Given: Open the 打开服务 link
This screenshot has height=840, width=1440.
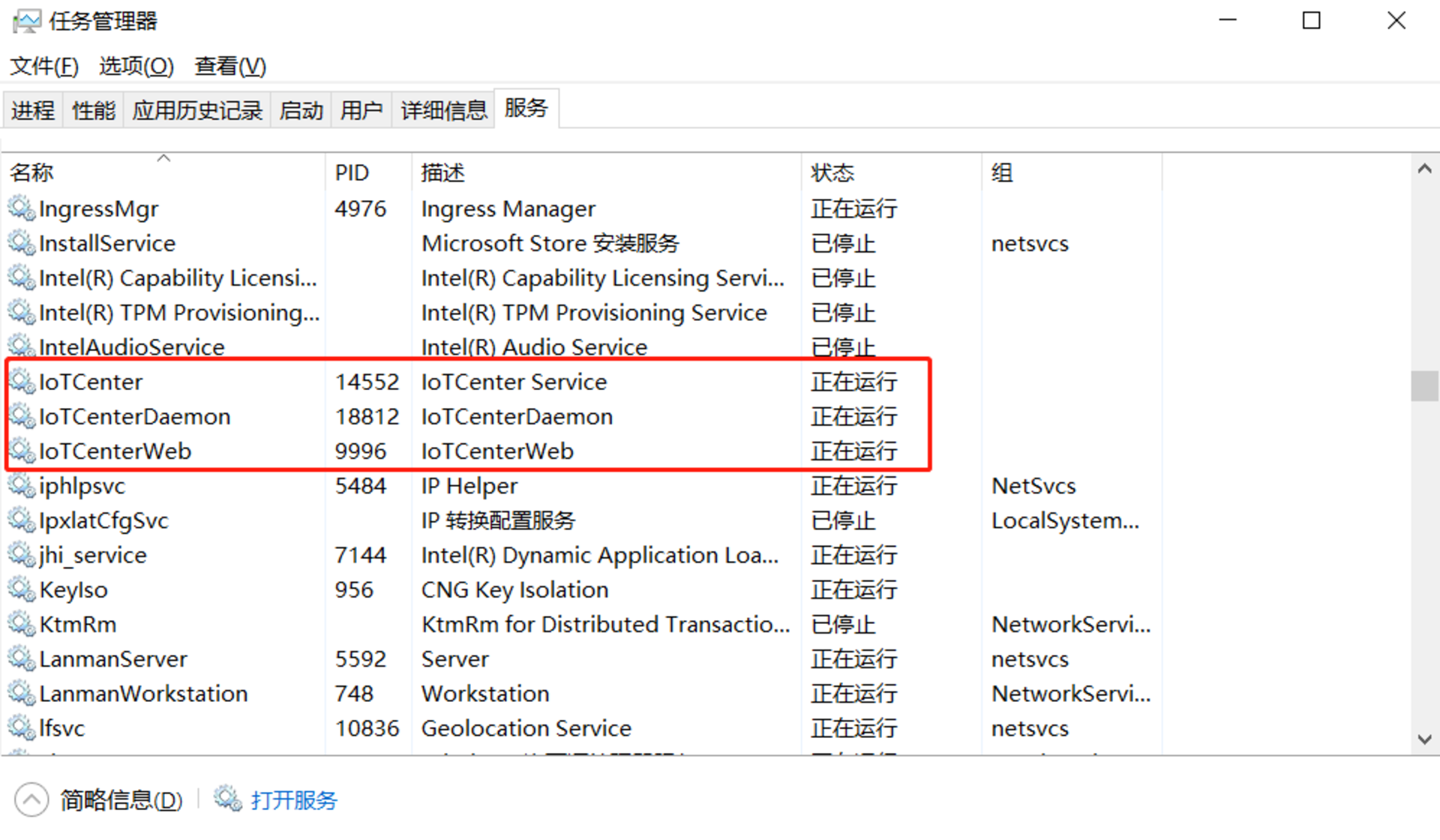Looking at the screenshot, I should click(x=294, y=799).
